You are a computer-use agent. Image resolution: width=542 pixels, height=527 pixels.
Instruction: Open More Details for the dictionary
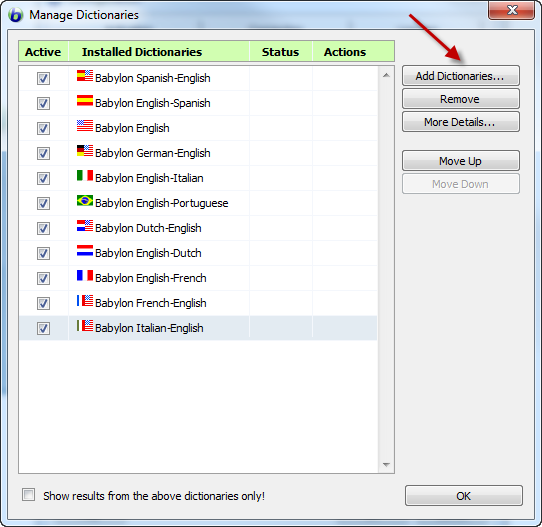click(x=461, y=122)
